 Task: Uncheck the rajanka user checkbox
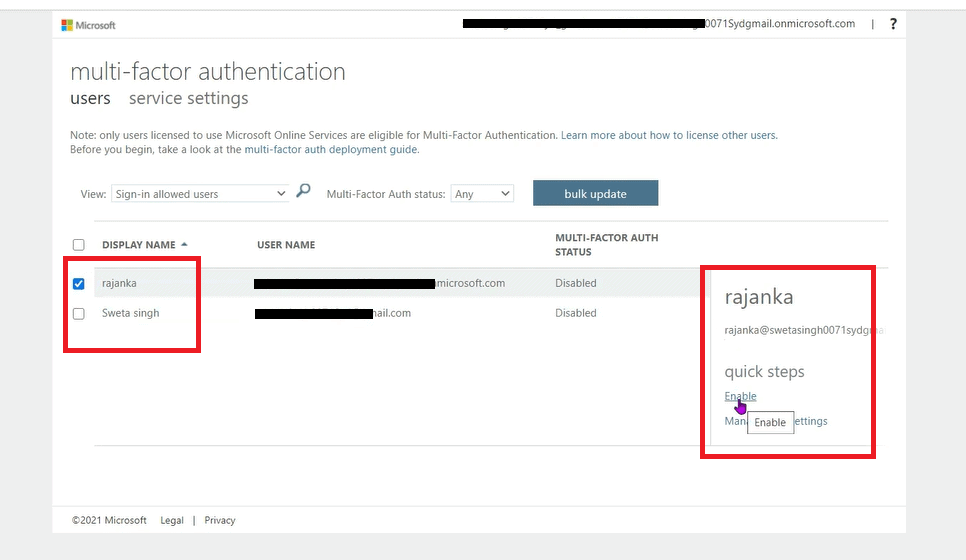[79, 284]
